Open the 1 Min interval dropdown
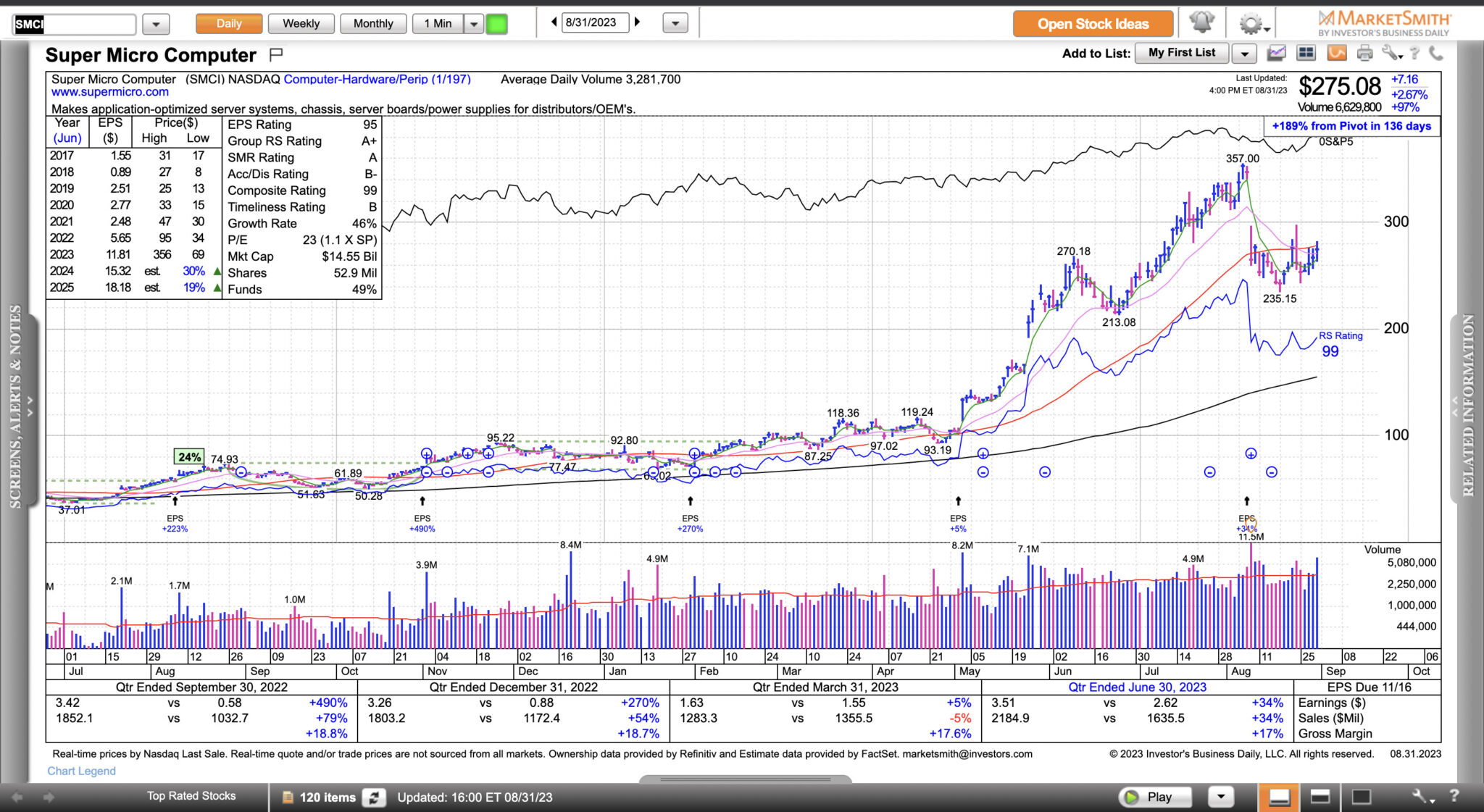Screen dimensions: 1484x812 click(474, 24)
